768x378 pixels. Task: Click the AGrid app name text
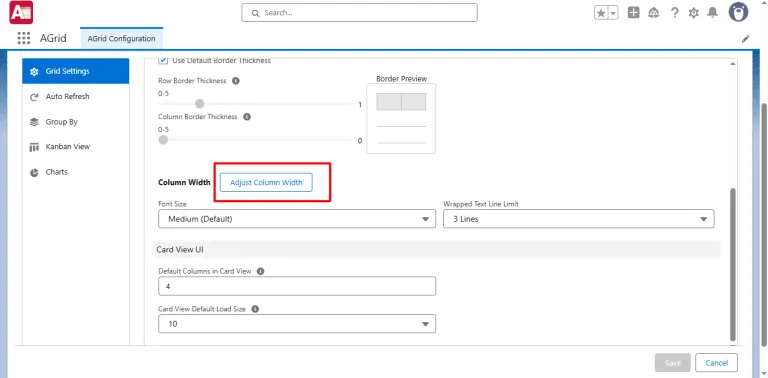[53, 38]
